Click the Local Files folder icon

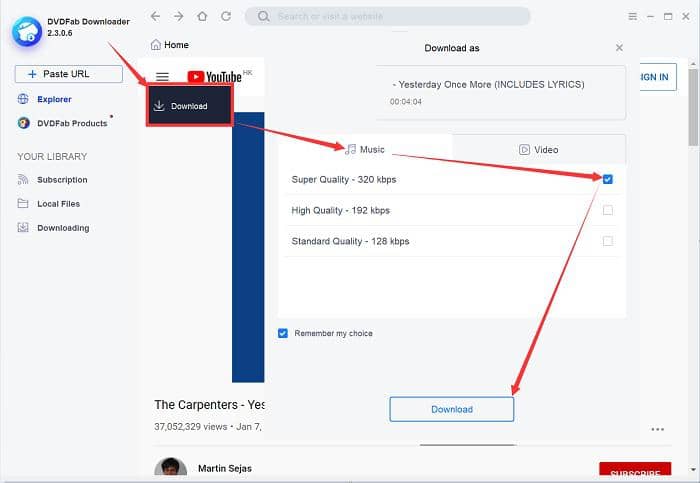coord(23,204)
